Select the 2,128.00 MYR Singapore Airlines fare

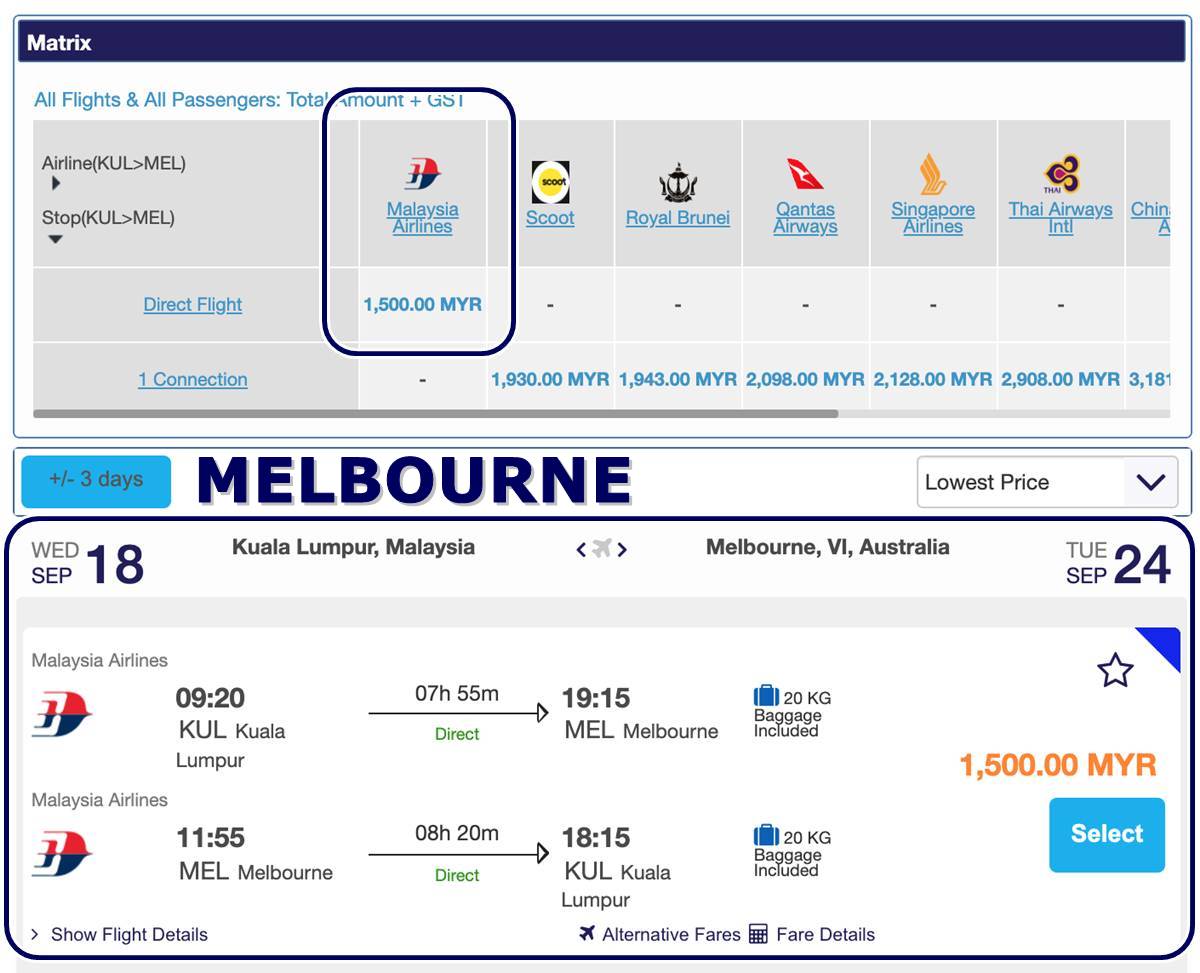click(933, 379)
